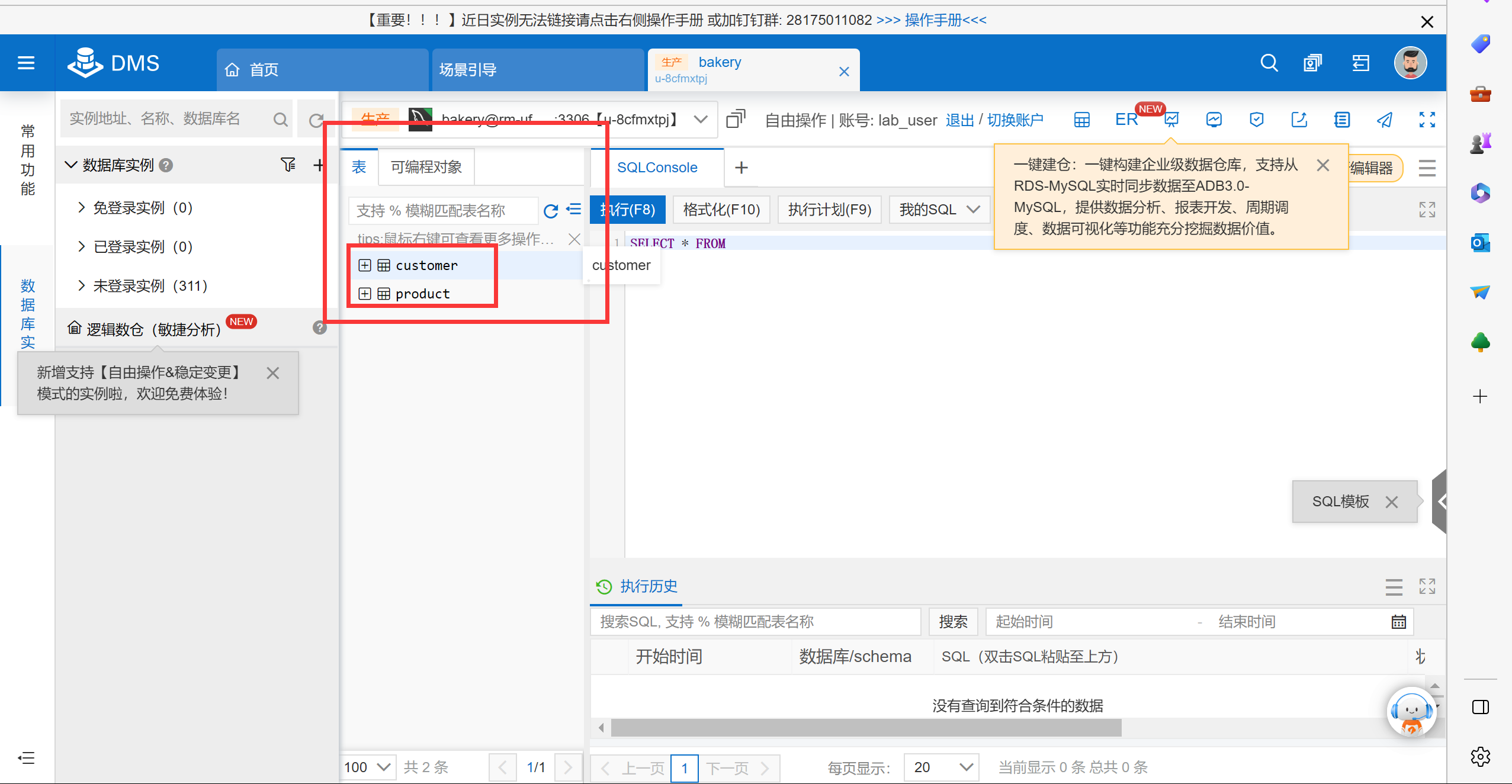Click 执行计划(F9) button
Viewport: 1512px width, 784px height.
(830, 210)
